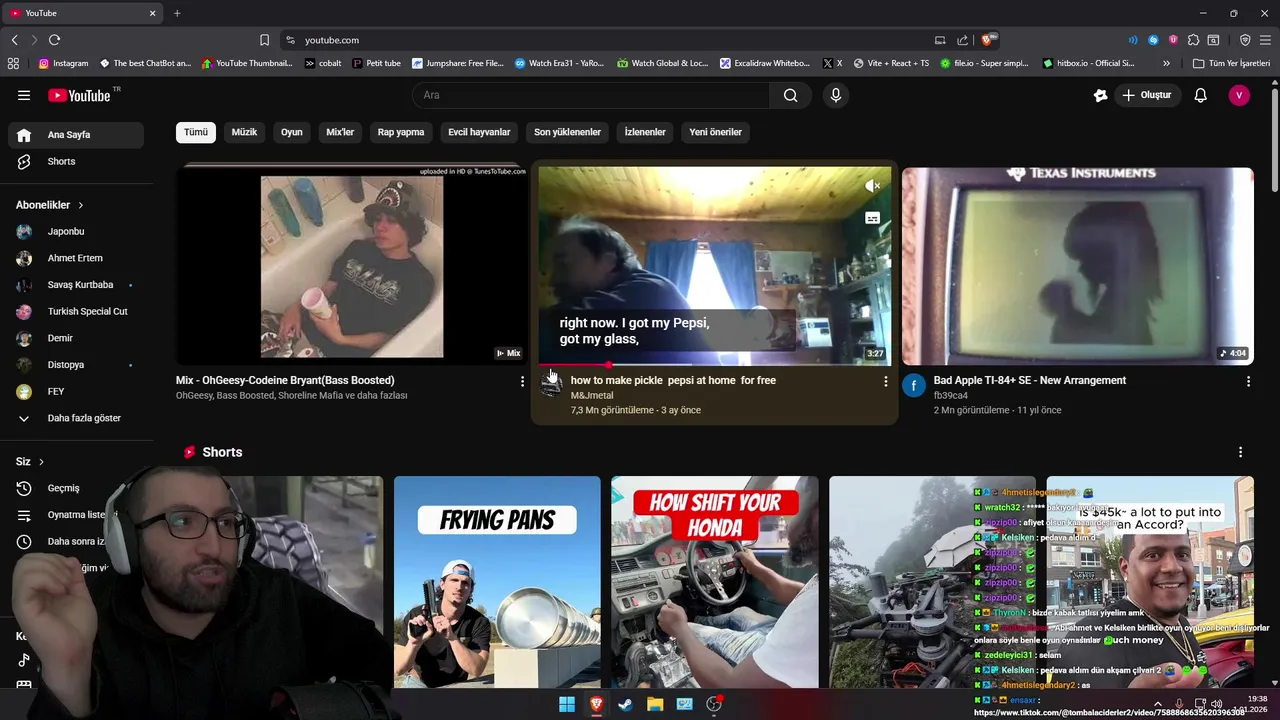Open the account avatar menu
Image resolution: width=1280 pixels, height=720 pixels.
[1239, 95]
